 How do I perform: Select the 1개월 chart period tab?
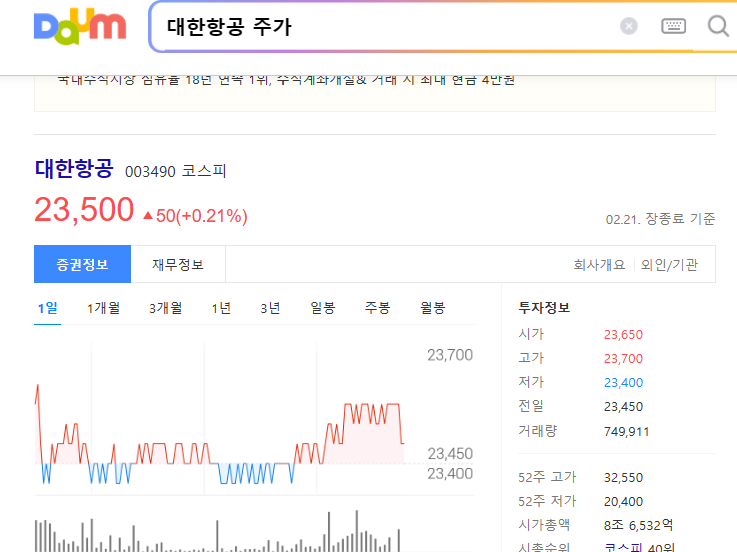coord(103,308)
